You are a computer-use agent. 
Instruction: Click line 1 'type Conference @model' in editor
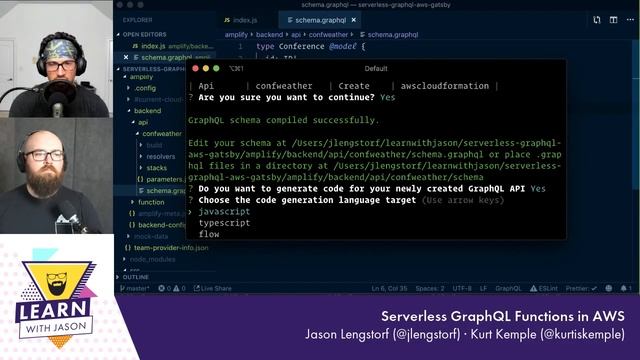310,47
